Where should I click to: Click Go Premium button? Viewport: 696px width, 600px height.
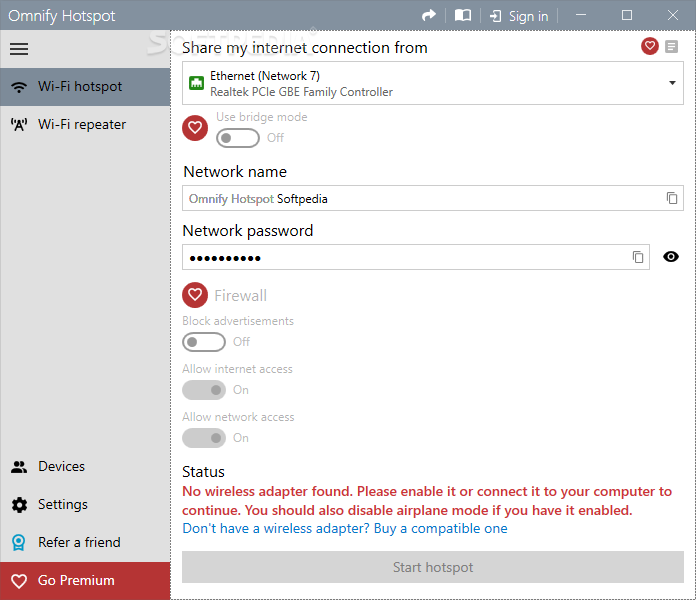click(85, 580)
